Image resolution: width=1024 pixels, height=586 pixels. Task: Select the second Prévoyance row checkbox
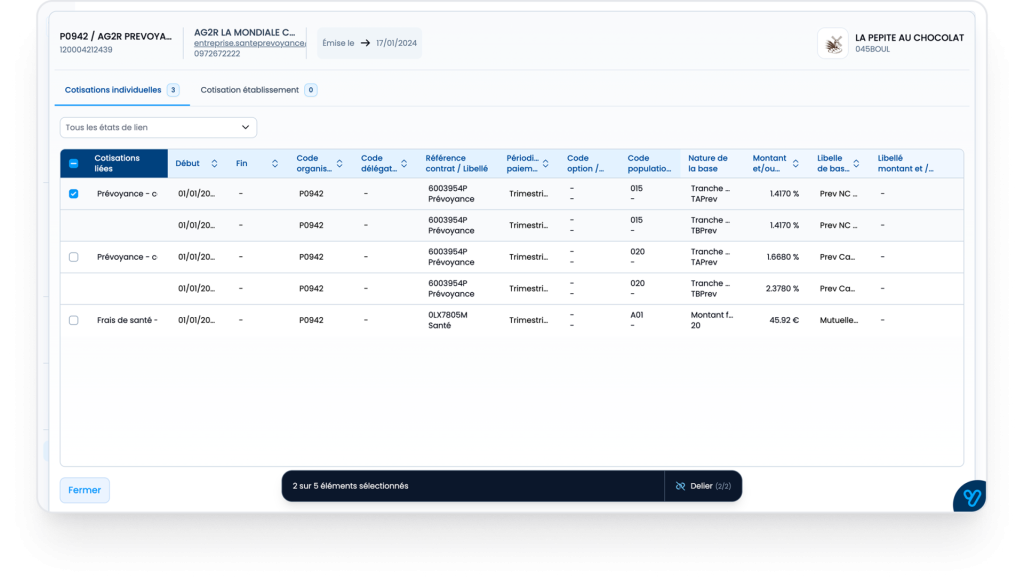(x=74, y=257)
